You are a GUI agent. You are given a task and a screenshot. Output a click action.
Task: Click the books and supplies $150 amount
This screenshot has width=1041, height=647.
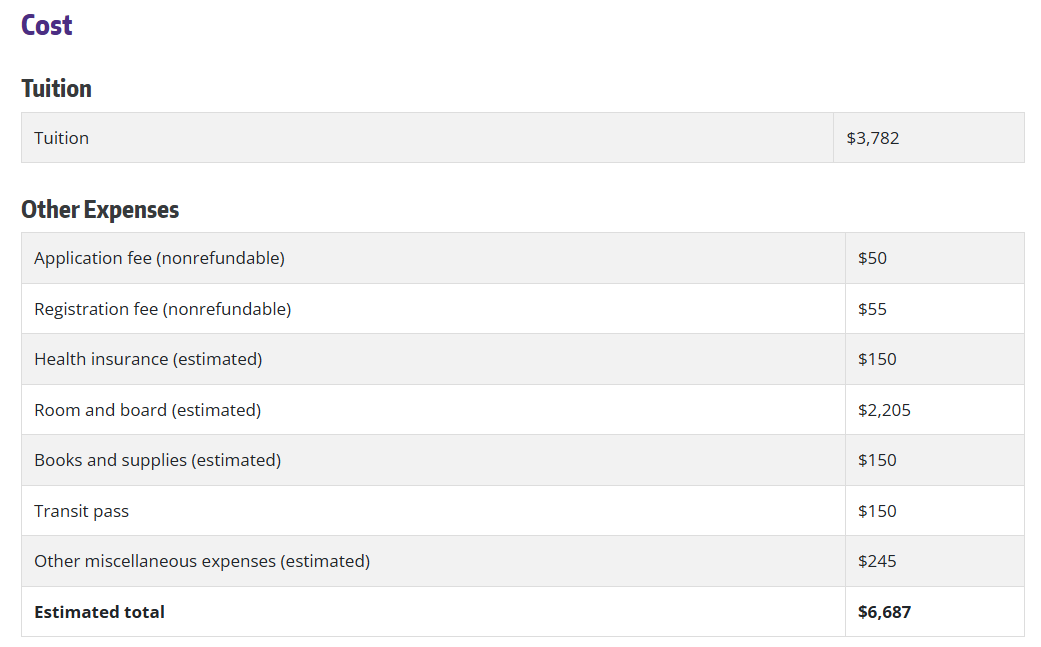click(877, 460)
